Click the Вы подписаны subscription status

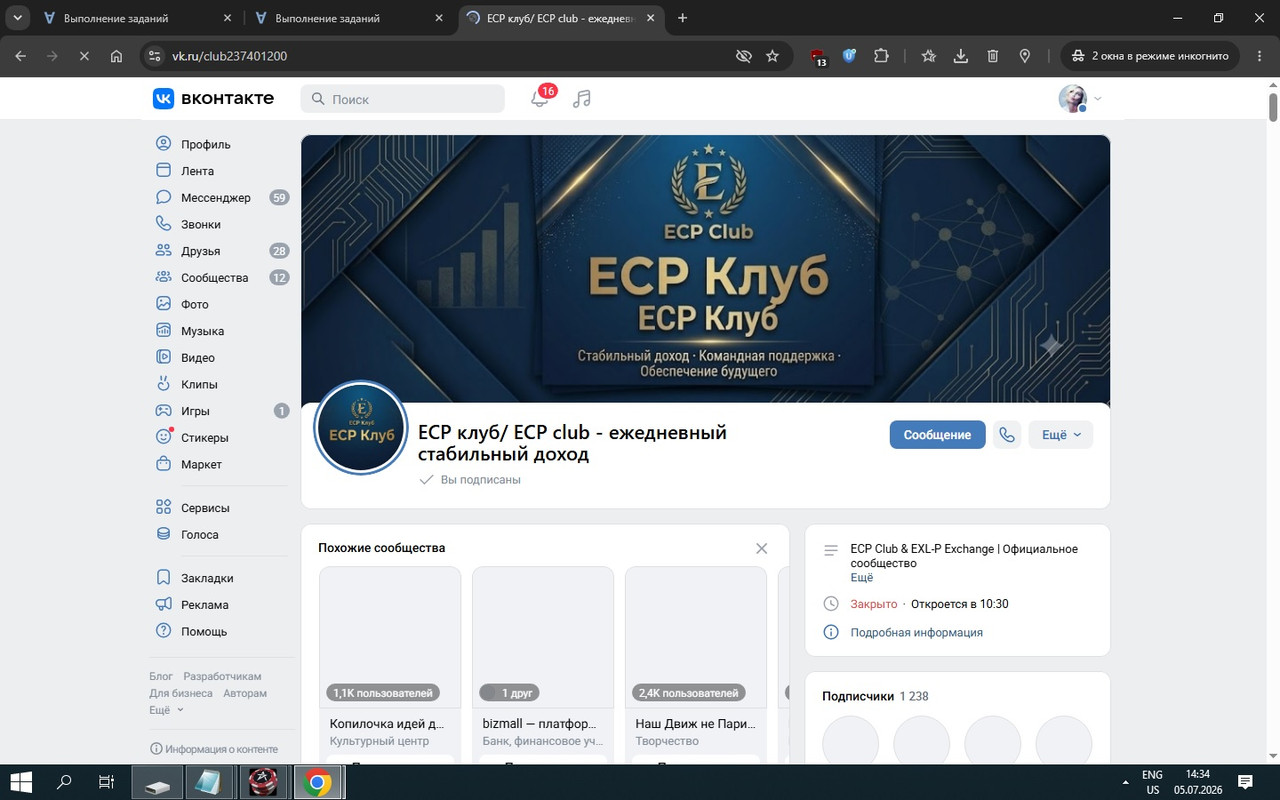470,480
